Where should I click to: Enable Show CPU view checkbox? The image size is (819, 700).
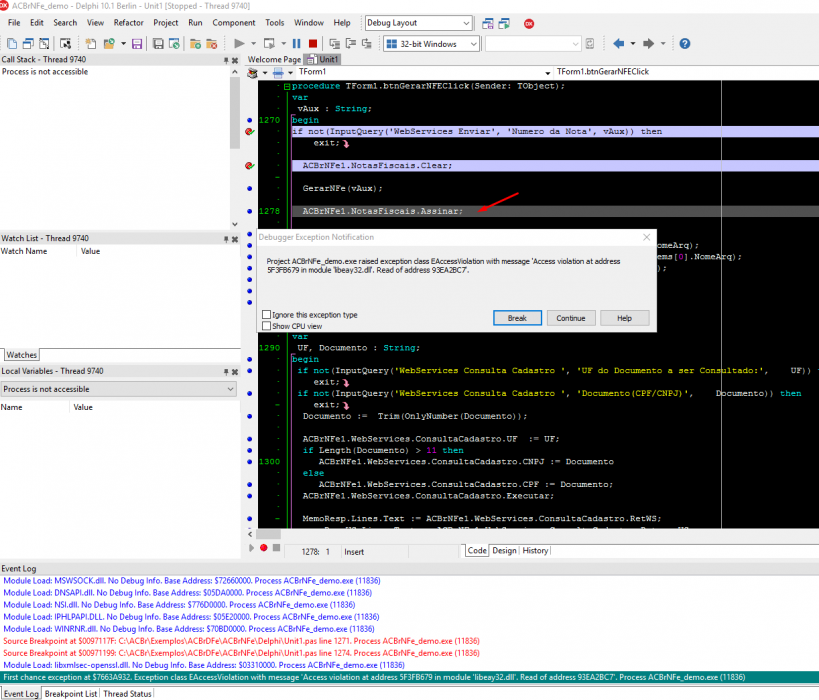pos(266,326)
